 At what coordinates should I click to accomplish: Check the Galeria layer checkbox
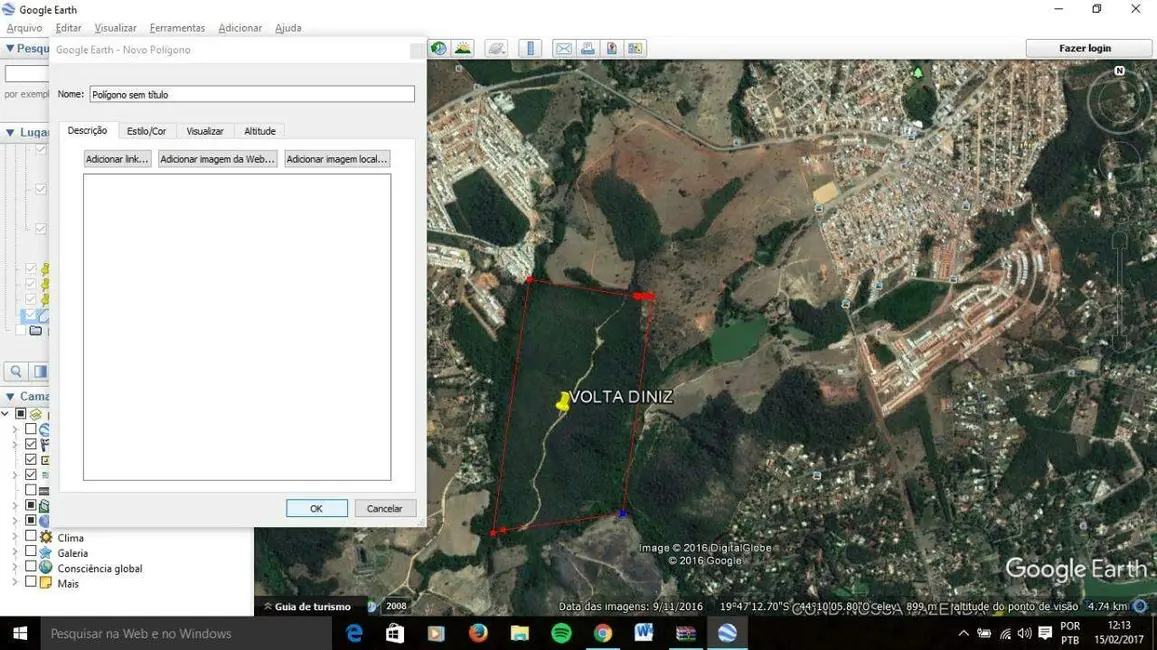pos(31,552)
